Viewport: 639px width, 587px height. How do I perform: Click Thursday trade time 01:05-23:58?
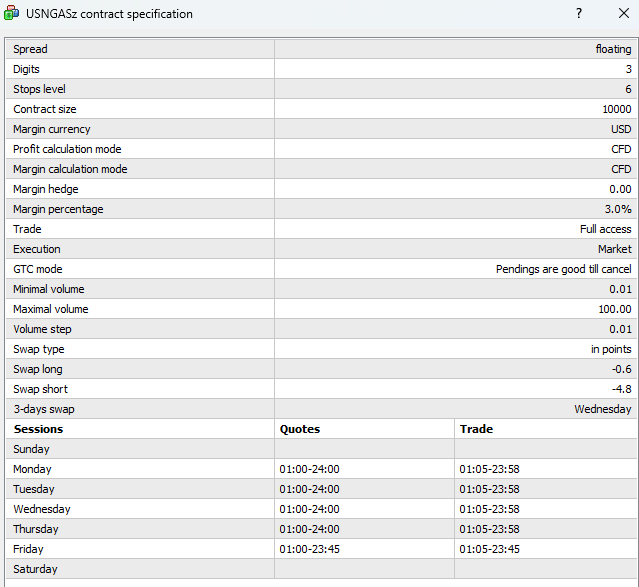pyautogui.click(x=489, y=529)
